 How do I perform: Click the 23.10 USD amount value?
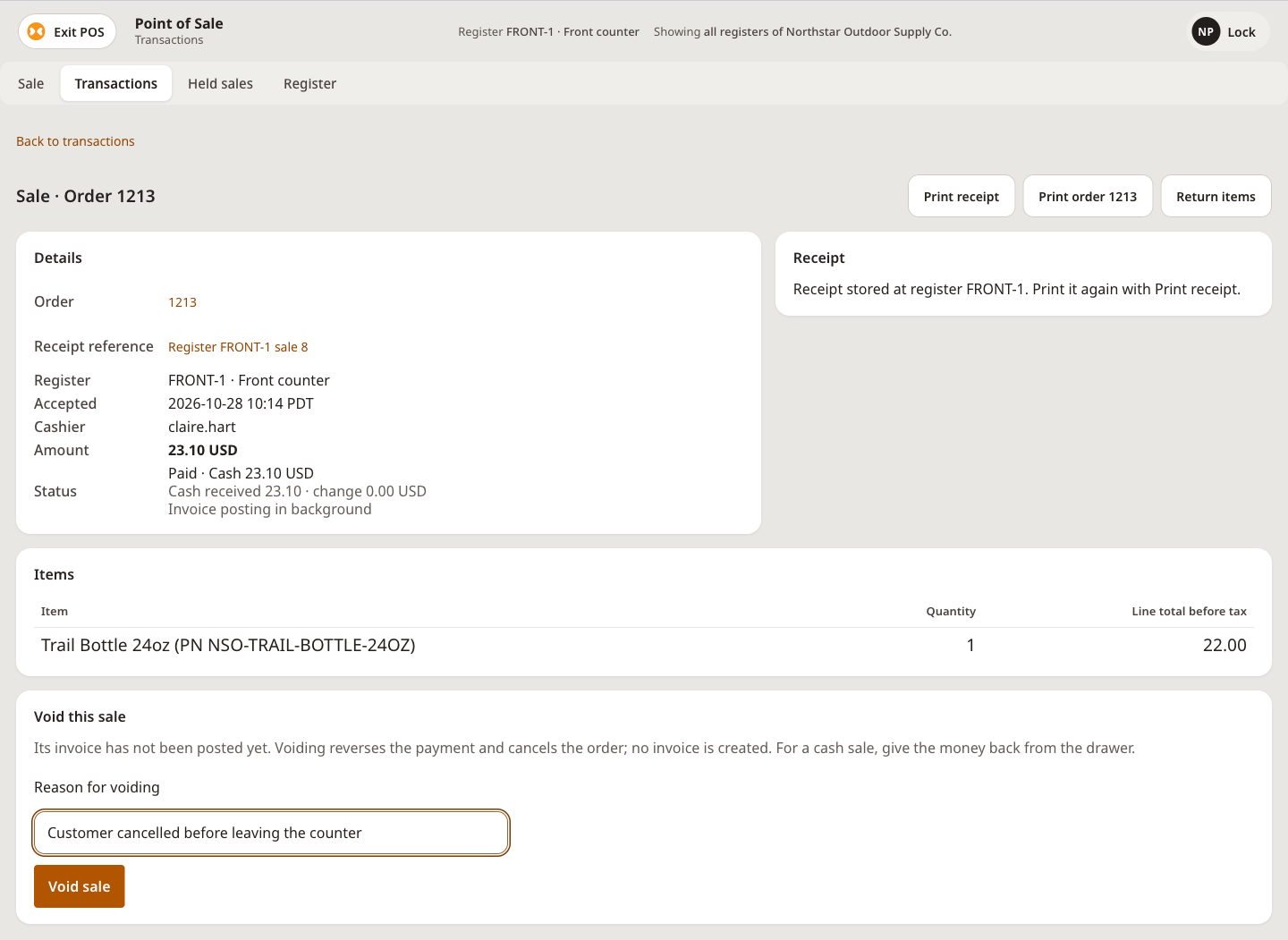coord(203,450)
